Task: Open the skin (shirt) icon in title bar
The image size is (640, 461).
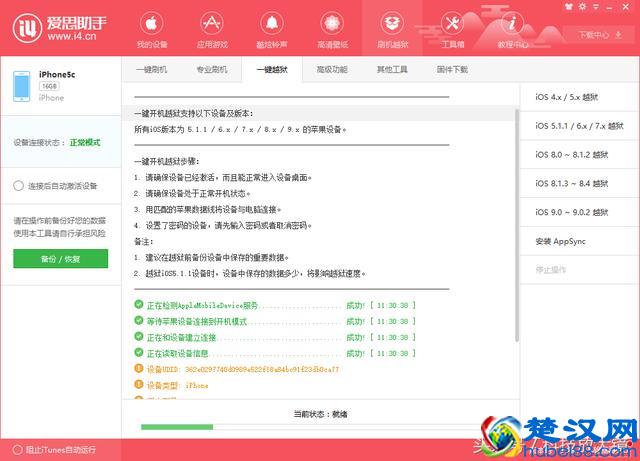Action: (x=569, y=7)
